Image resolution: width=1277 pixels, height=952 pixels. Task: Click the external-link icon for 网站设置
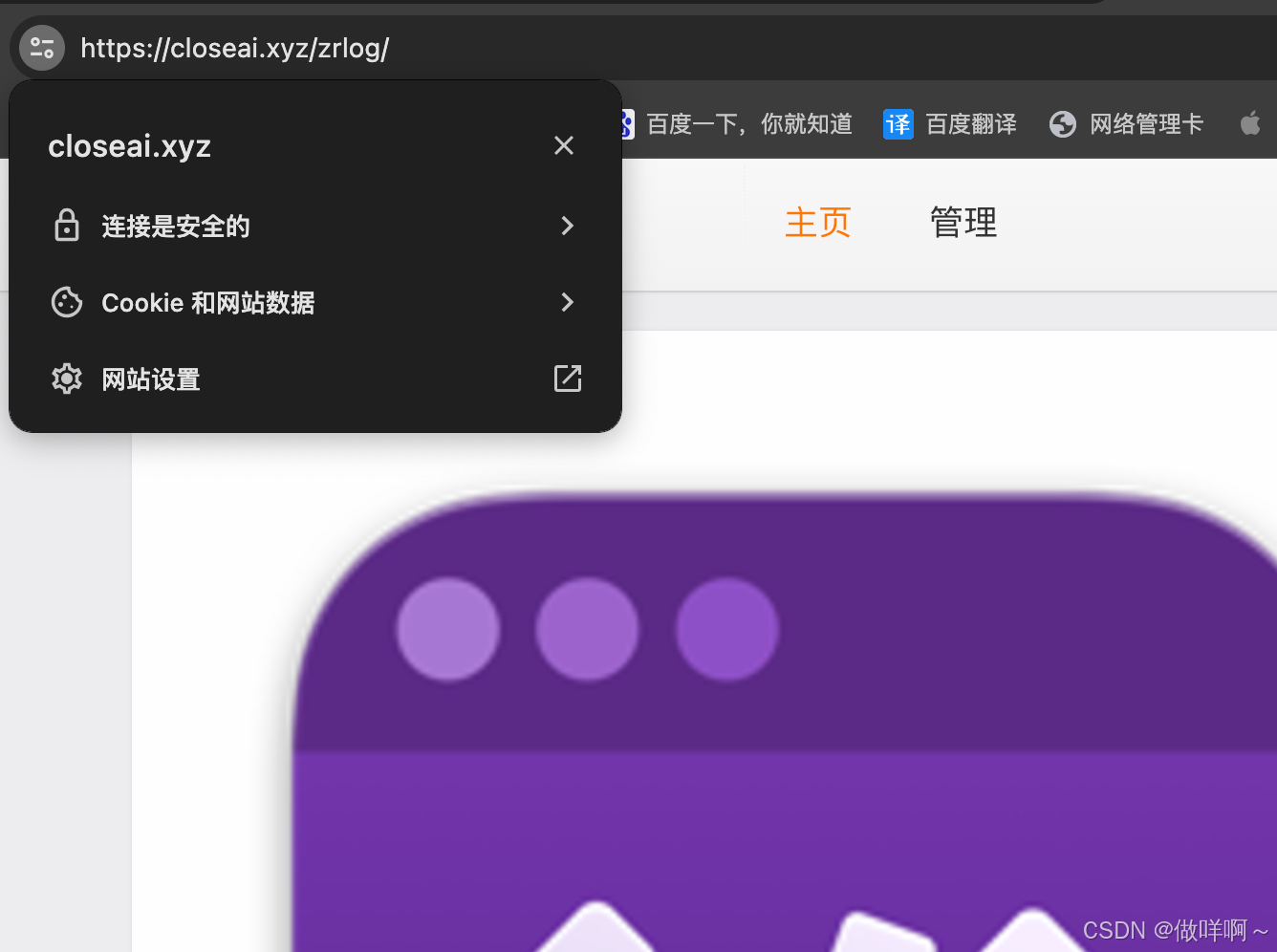(568, 379)
